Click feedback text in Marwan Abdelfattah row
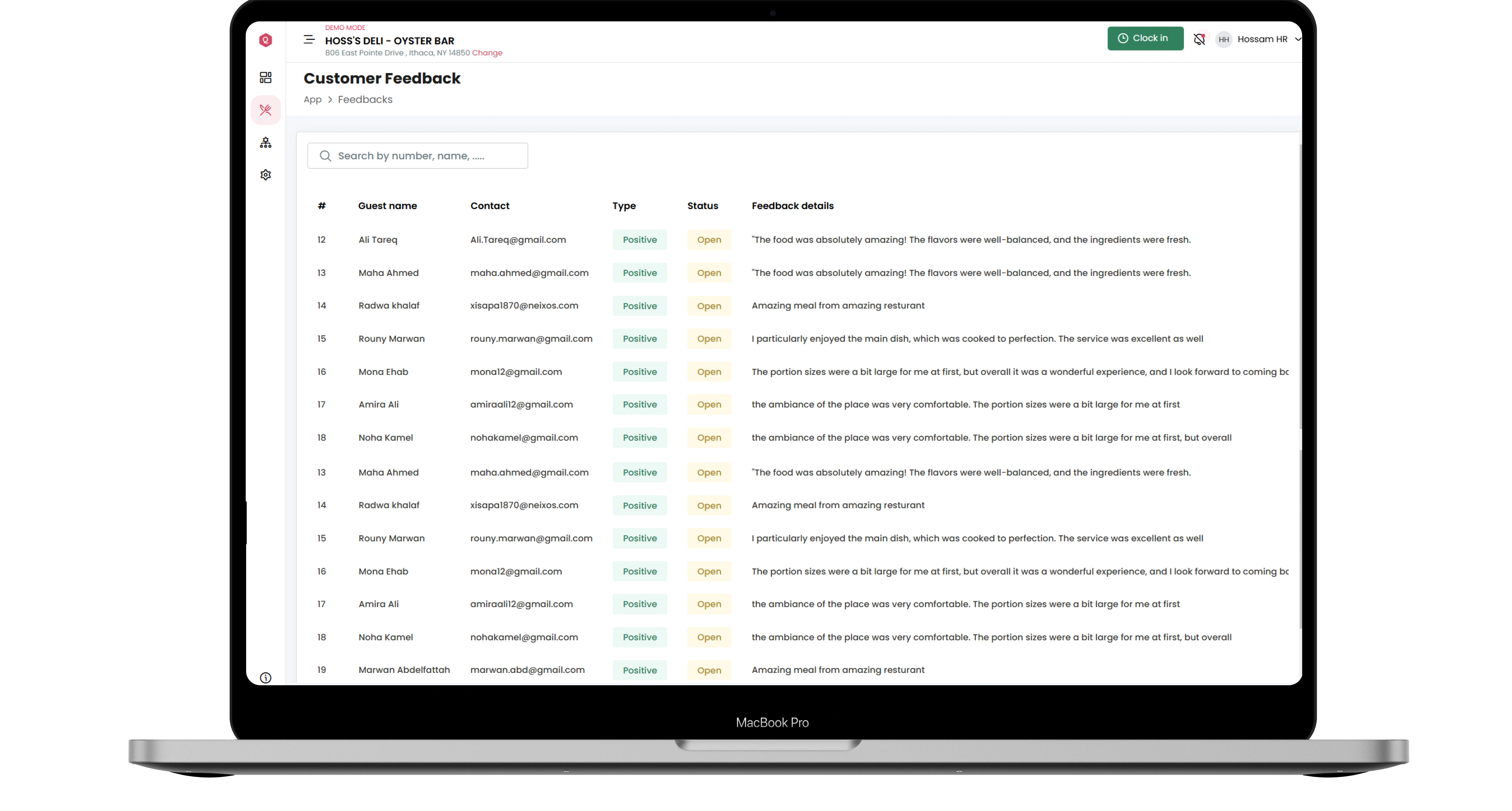Viewport: 1512px width, 811px height. pyautogui.click(x=838, y=669)
